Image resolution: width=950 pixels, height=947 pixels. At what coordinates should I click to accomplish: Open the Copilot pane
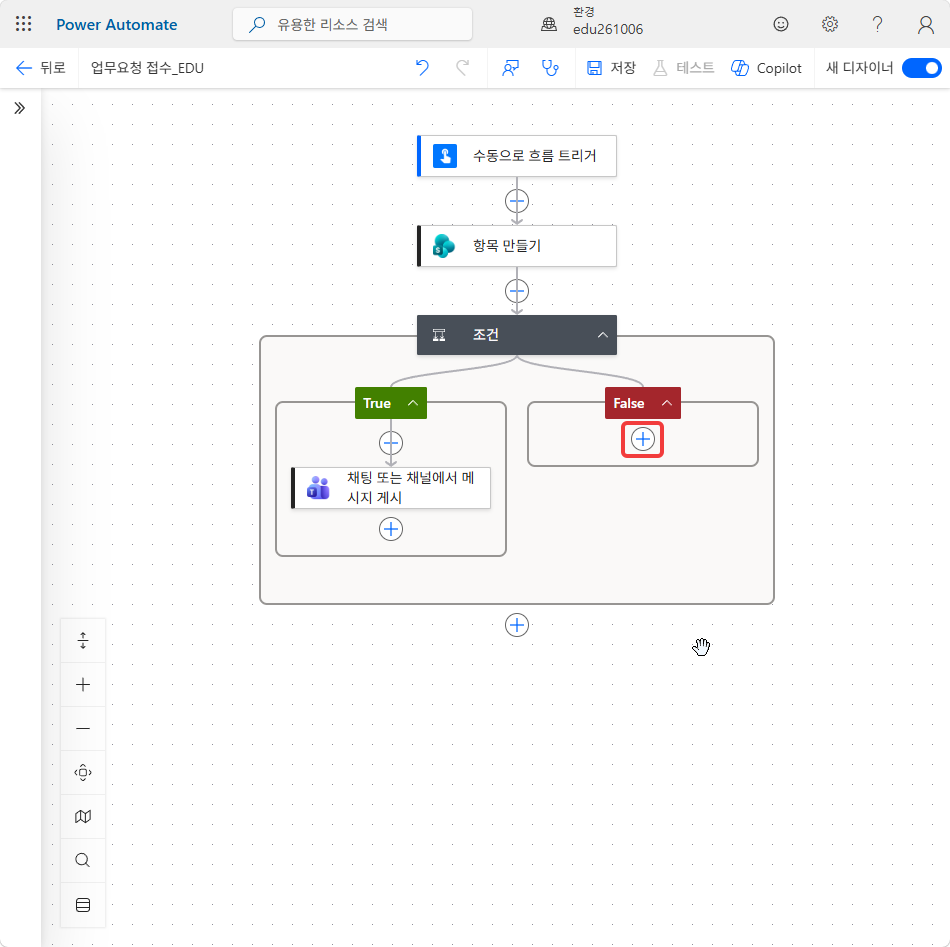pos(766,68)
